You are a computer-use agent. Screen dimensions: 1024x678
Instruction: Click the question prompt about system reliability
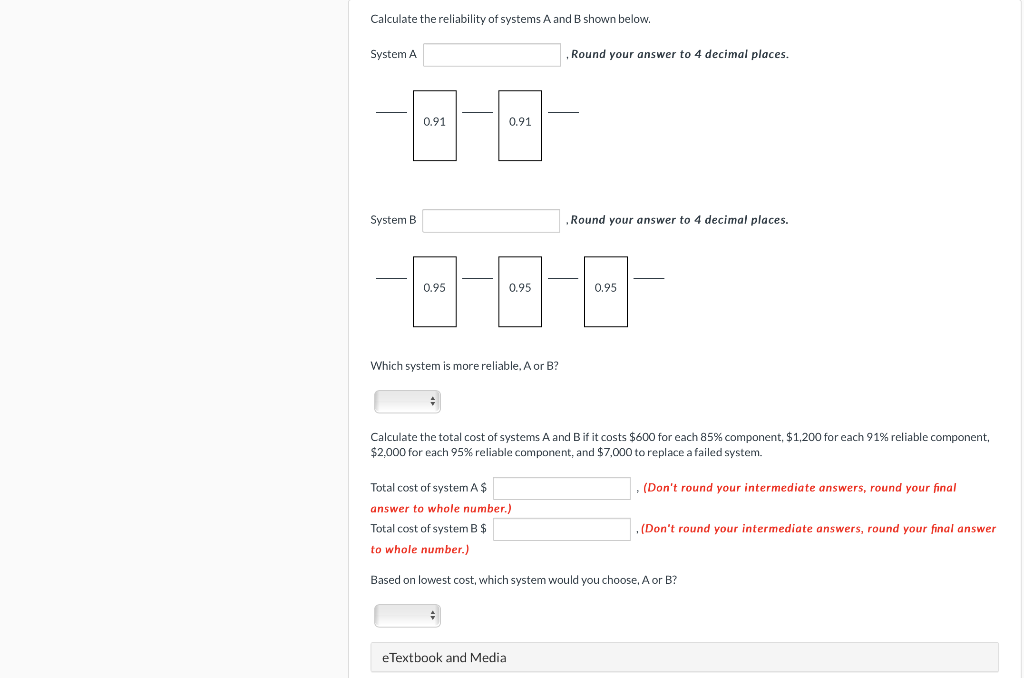[462, 365]
